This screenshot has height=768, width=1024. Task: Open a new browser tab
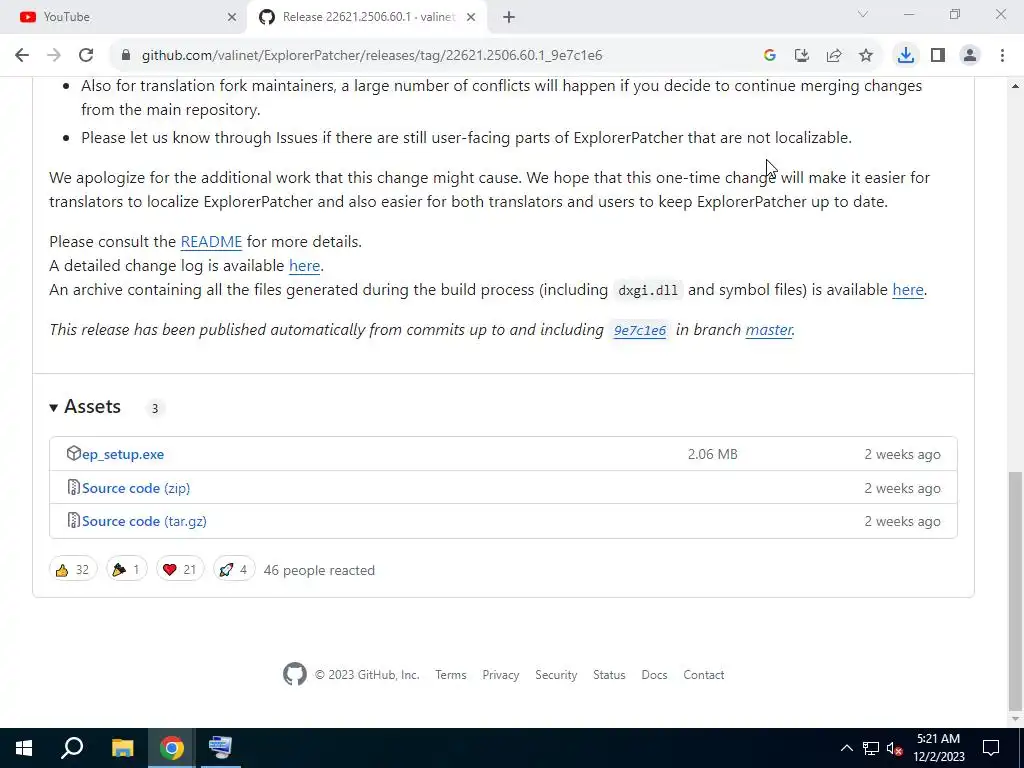[509, 17]
